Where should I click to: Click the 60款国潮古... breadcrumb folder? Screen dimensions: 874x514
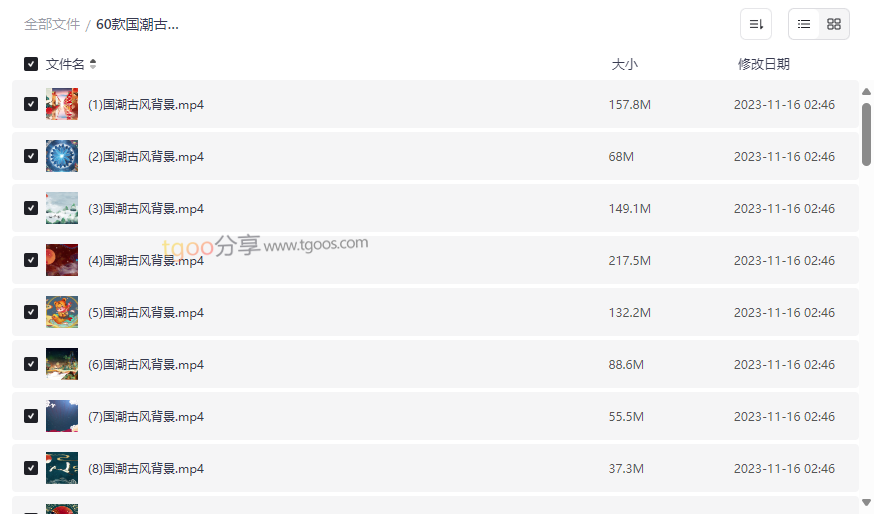[x=138, y=25]
